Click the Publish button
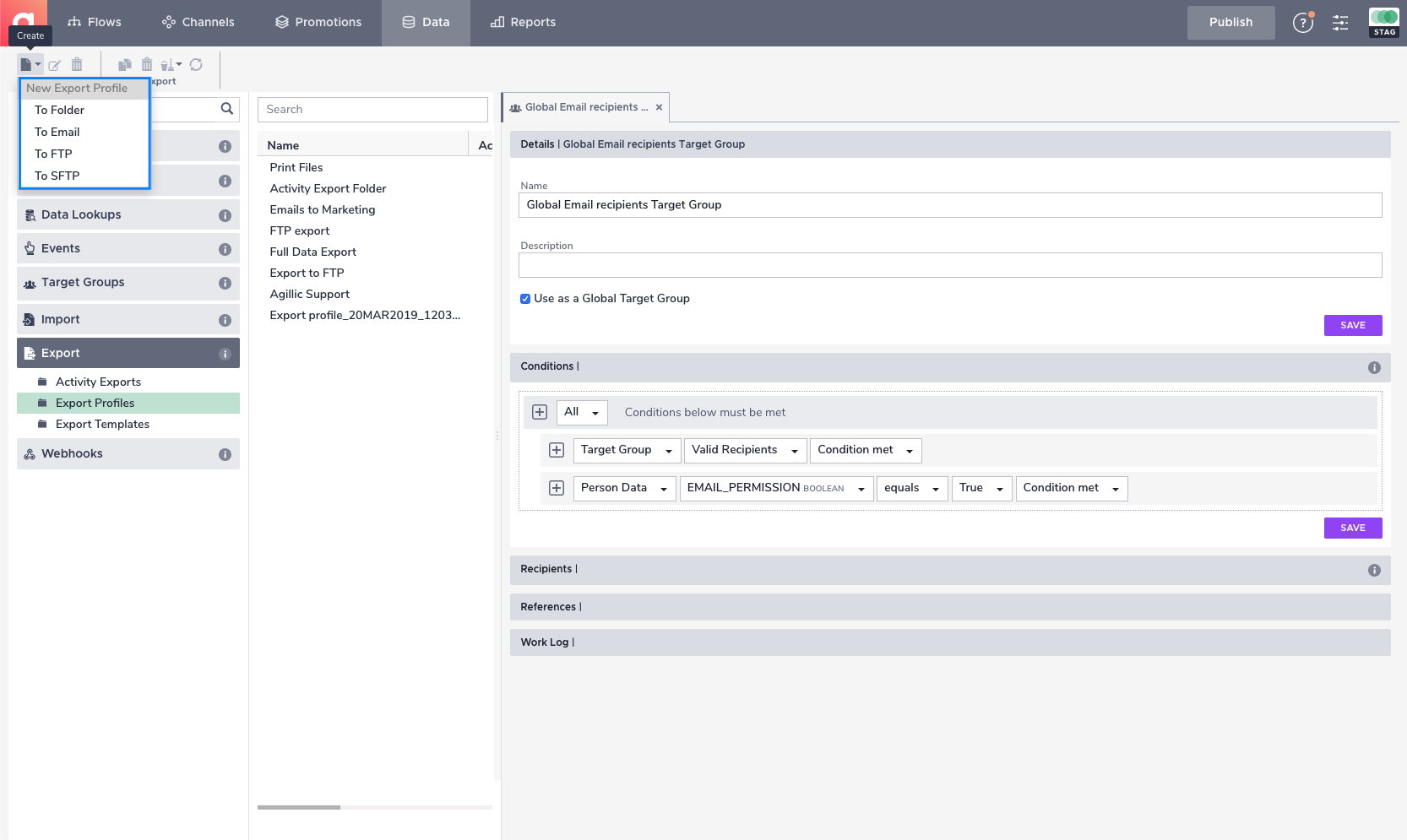The image size is (1407, 840). tap(1230, 23)
